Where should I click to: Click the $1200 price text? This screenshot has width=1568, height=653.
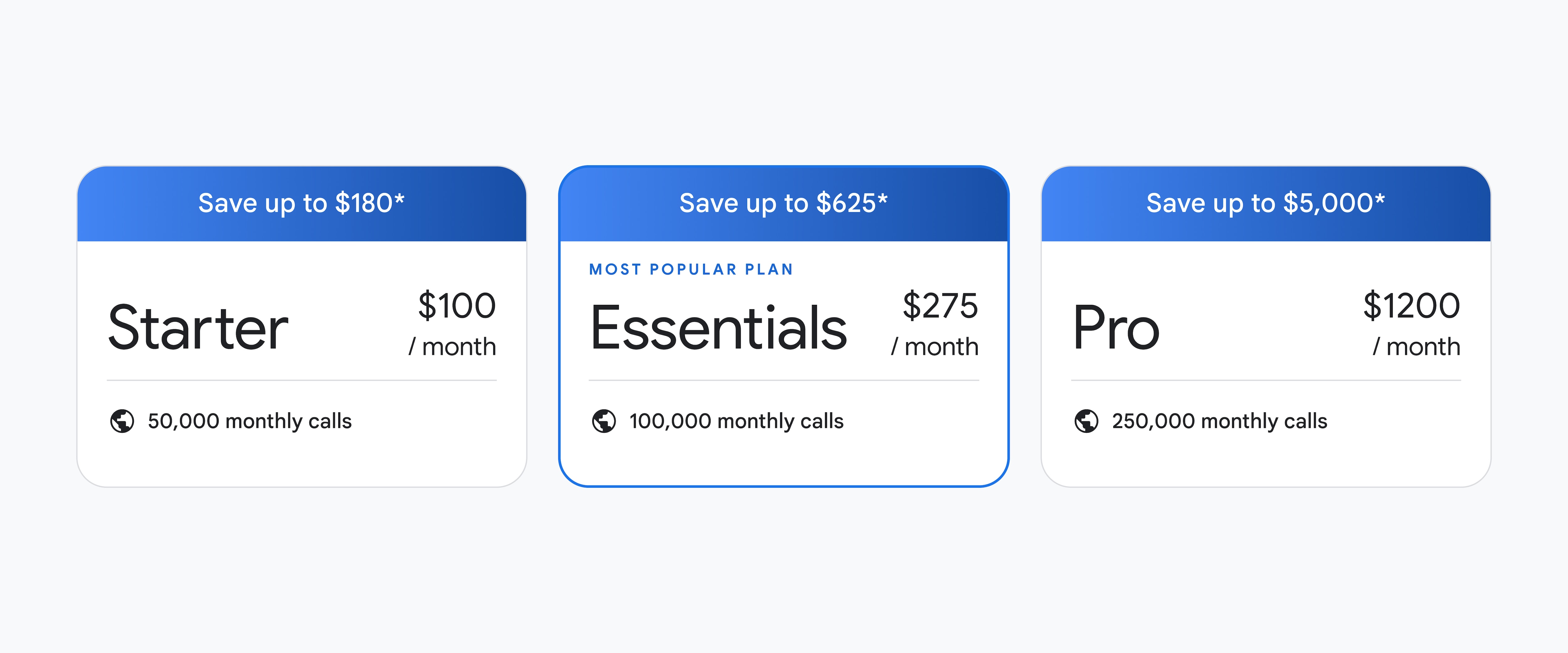point(1411,306)
